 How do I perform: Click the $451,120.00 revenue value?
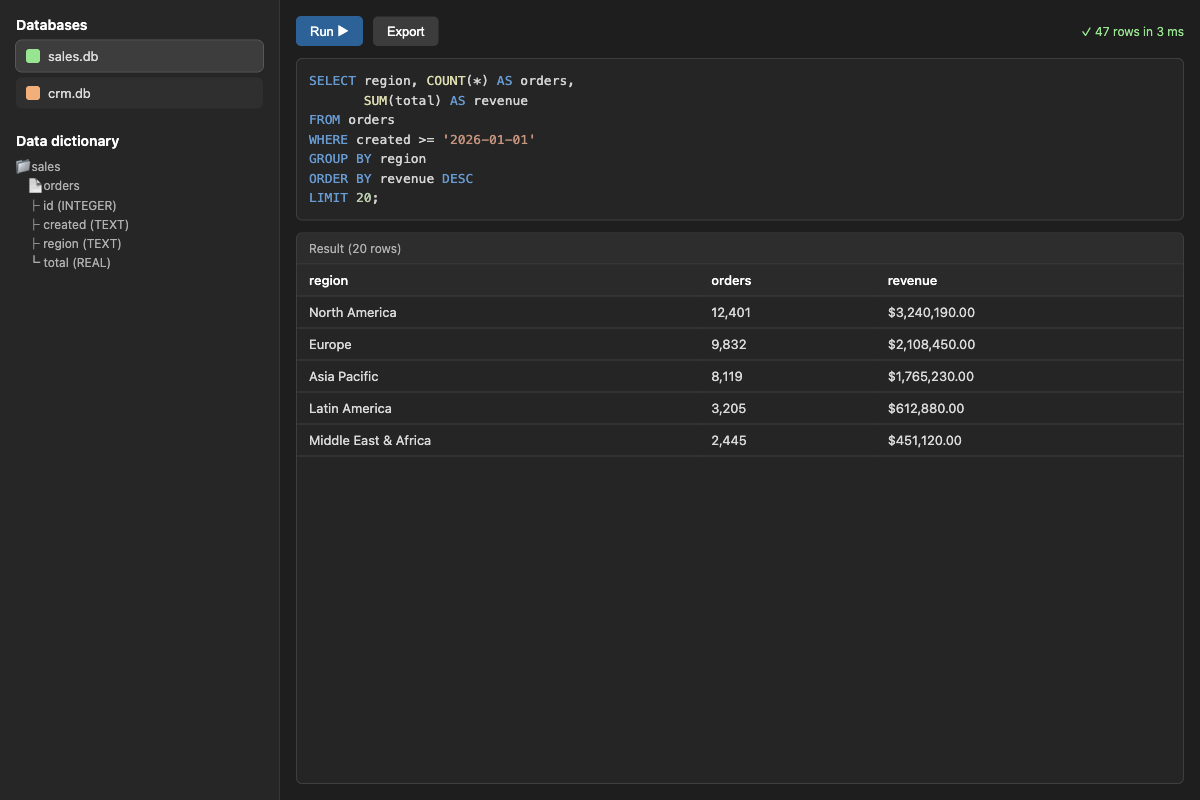click(x=925, y=440)
